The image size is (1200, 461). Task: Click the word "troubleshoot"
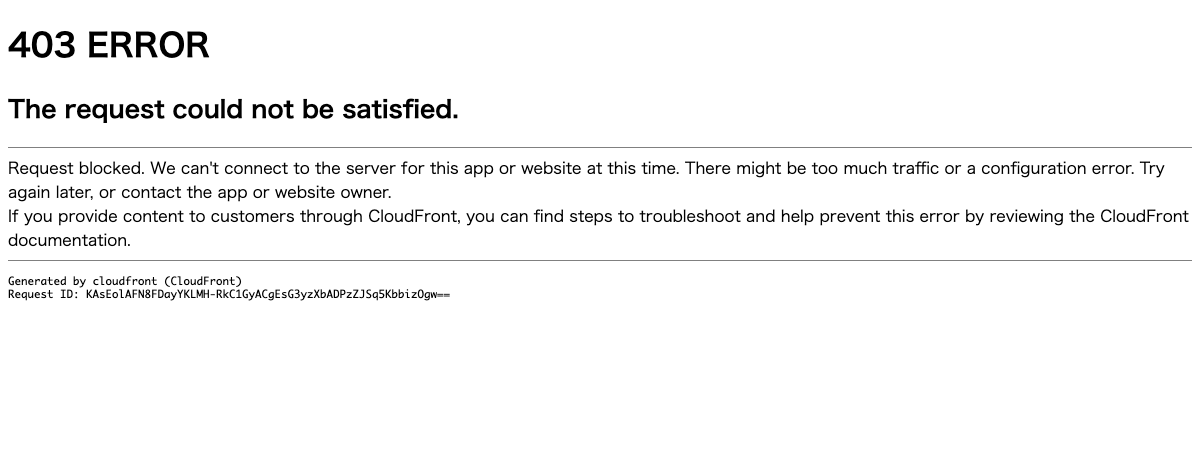tap(691, 216)
